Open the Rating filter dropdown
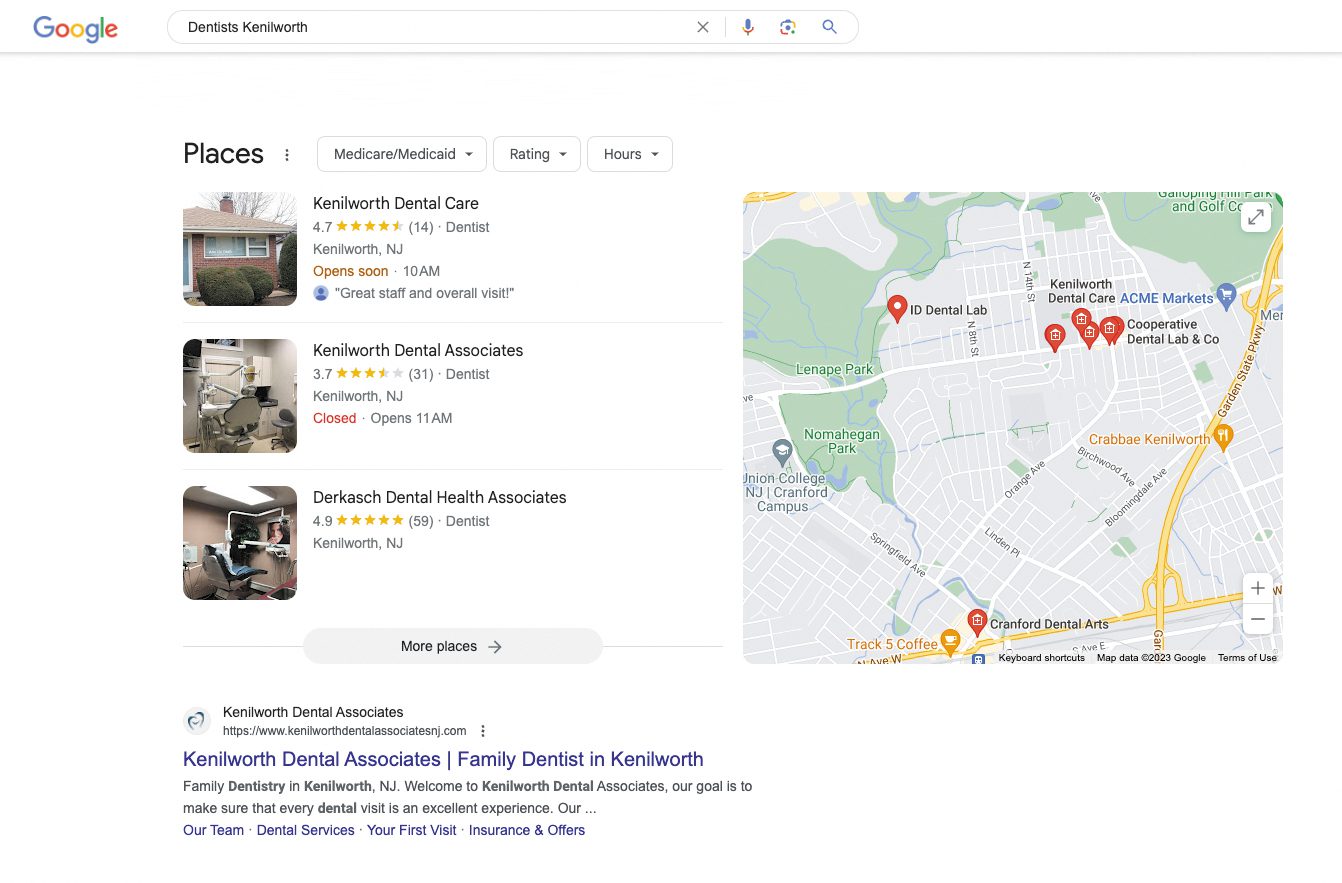Image resolution: width=1342 pixels, height=883 pixels. point(537,154)
